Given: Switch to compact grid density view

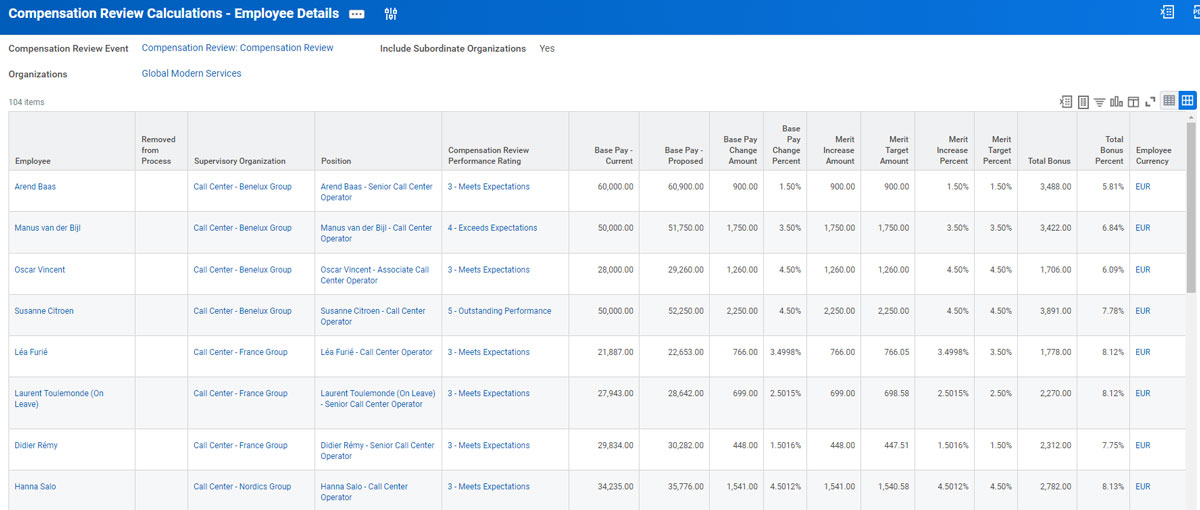Looking at the screenshot, I should click(1169, 101).
